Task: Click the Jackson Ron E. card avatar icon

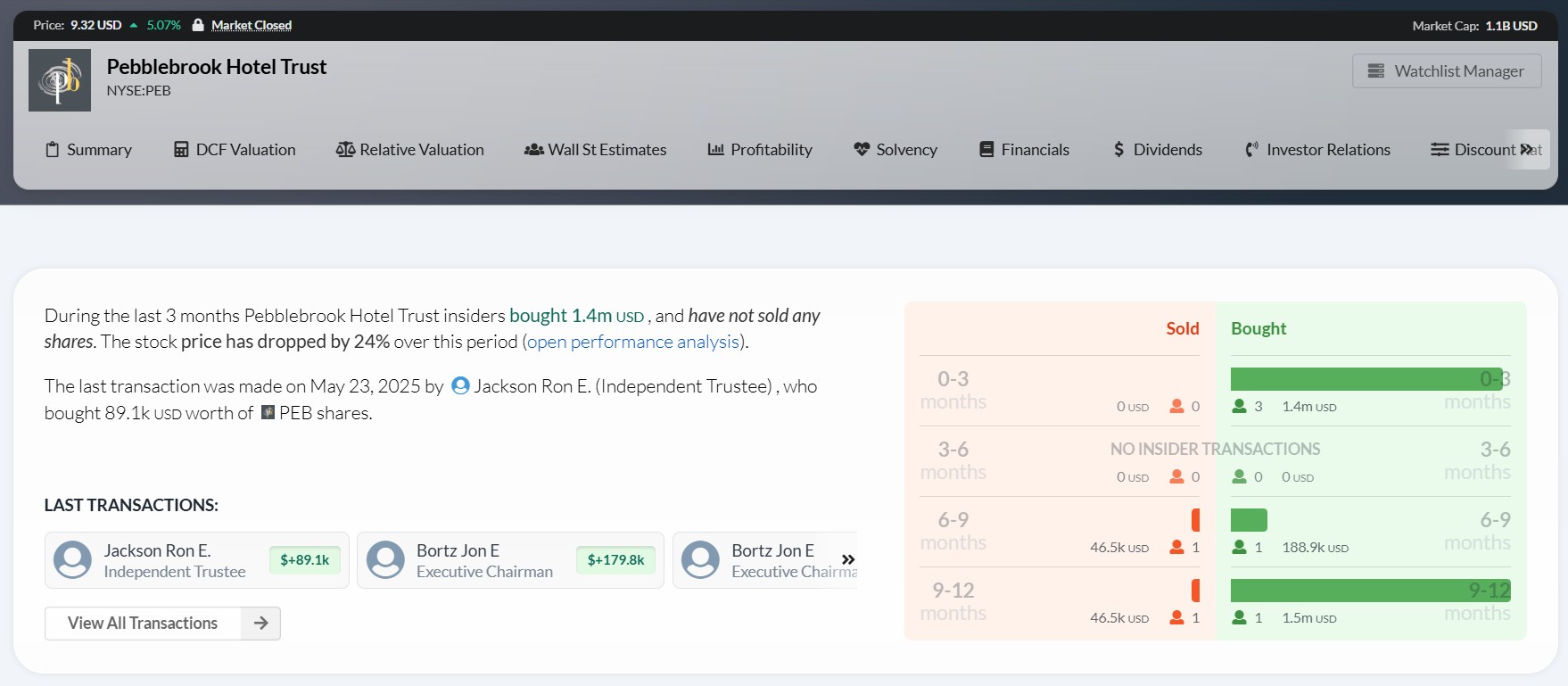Action: [x=72, y=560]
